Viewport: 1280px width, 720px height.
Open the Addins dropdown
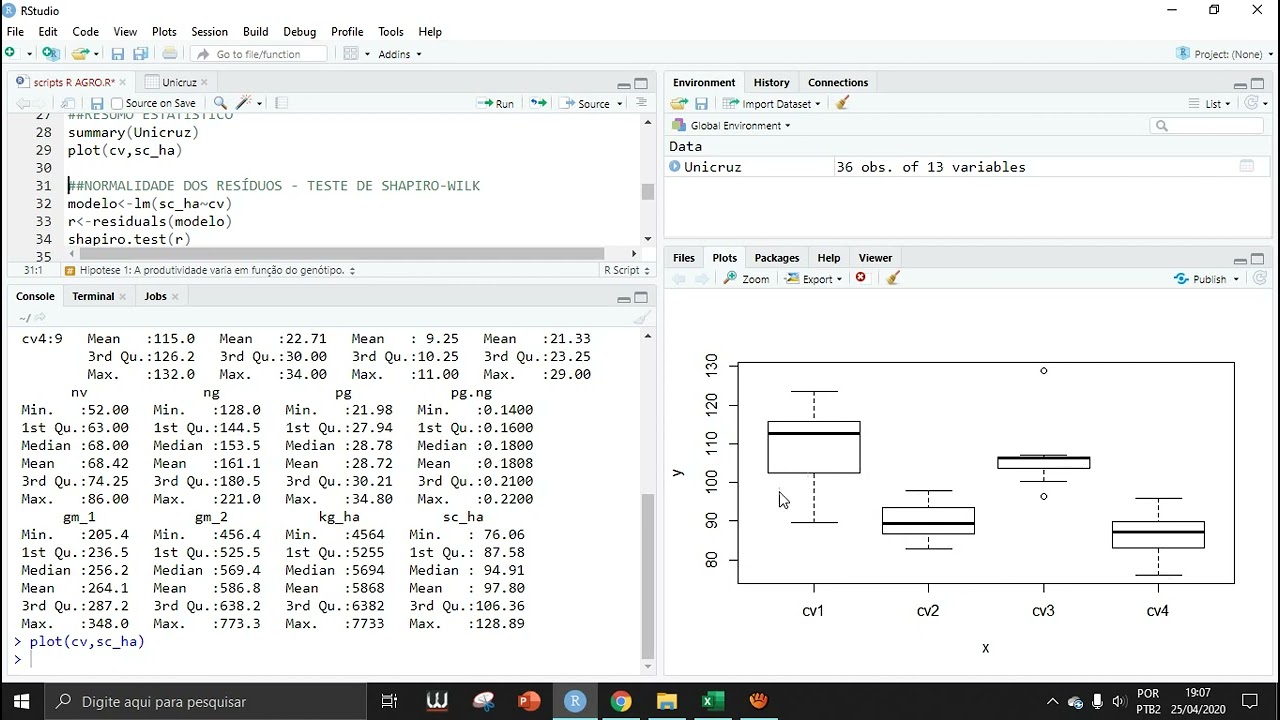coord(400,54)
